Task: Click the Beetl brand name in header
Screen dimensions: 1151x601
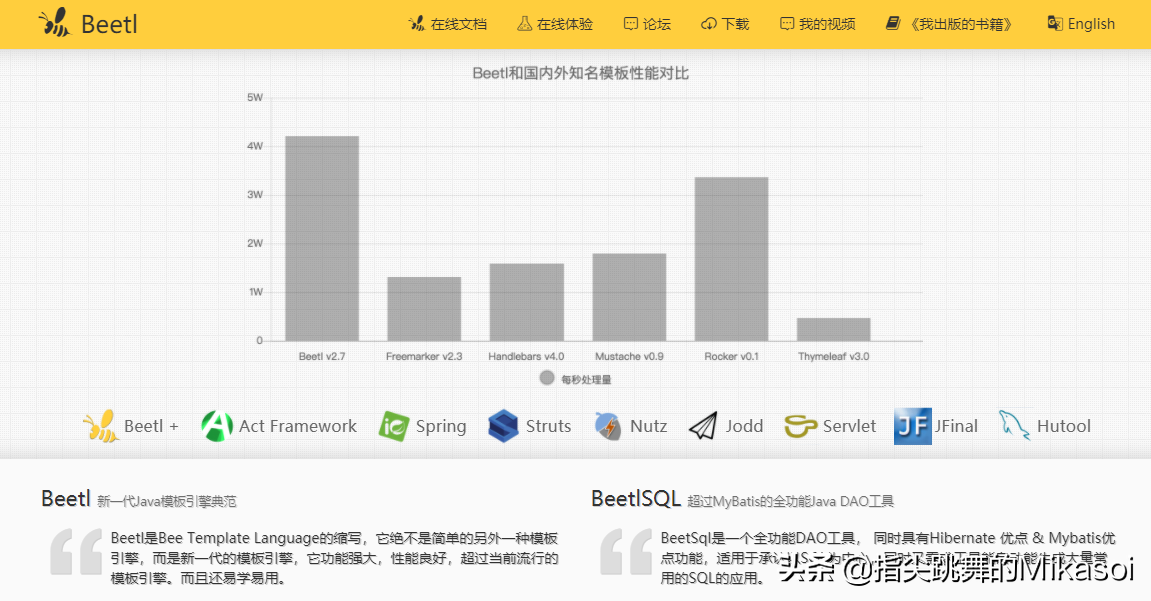Action: 109,24
